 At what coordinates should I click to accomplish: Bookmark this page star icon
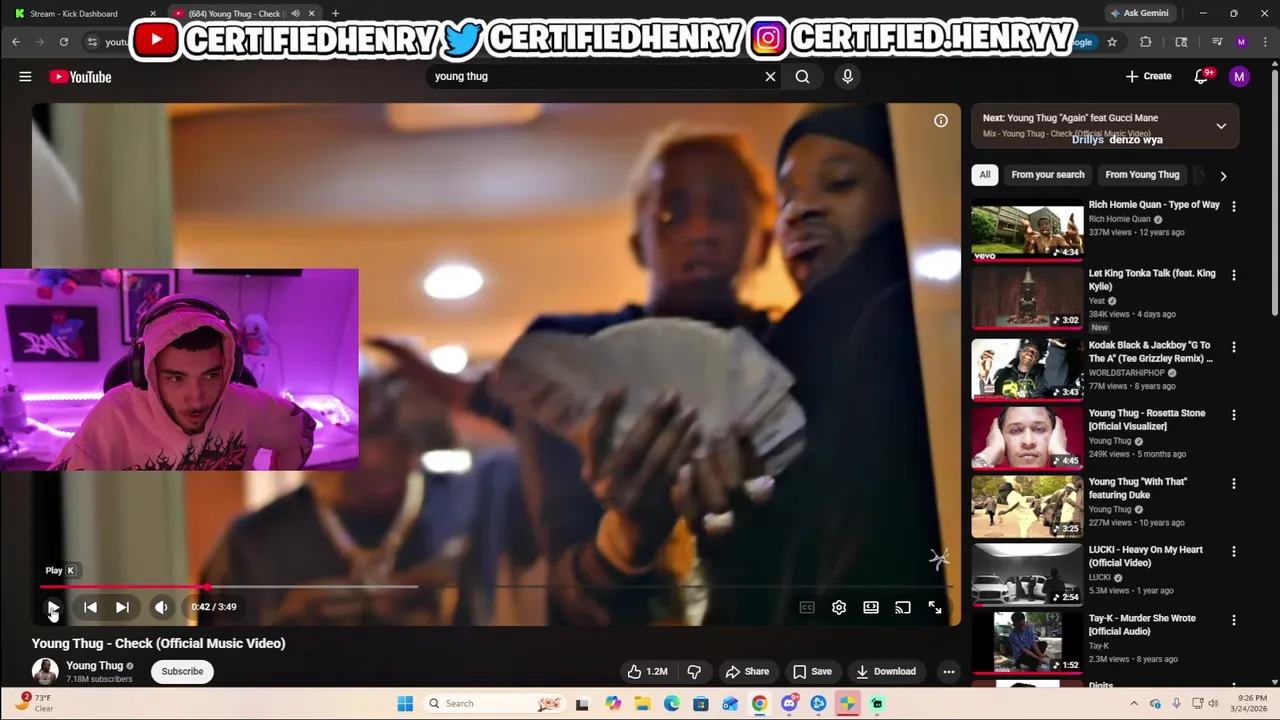click(x=1112, y=42)
